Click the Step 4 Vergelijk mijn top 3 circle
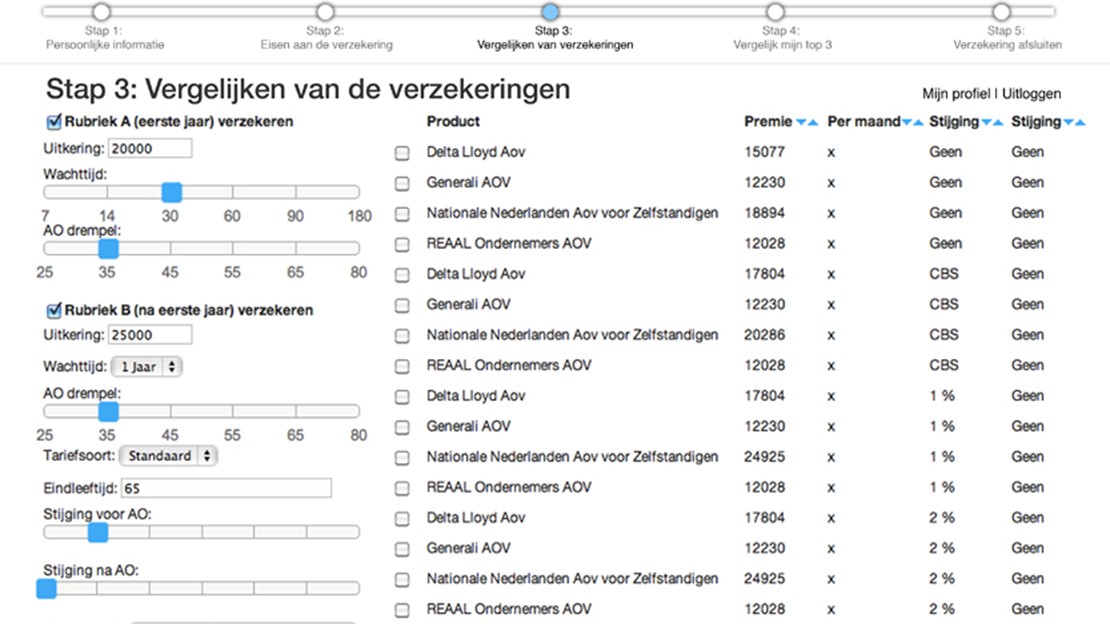1110x624 pixels. point(775,12)
